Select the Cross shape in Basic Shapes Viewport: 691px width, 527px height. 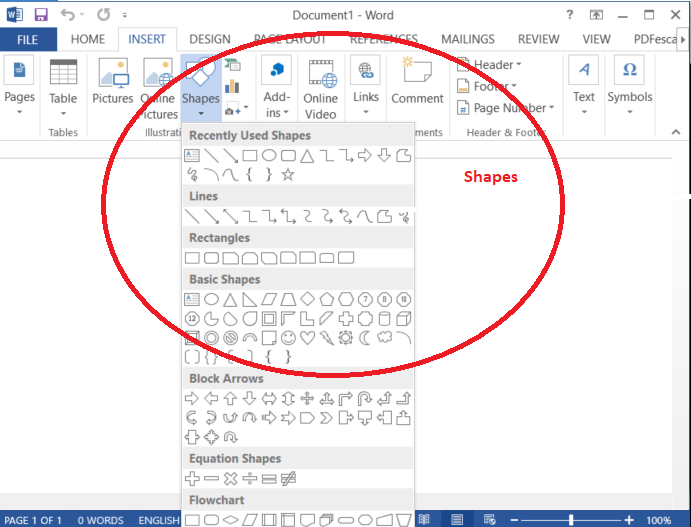(x=346, y=319)
